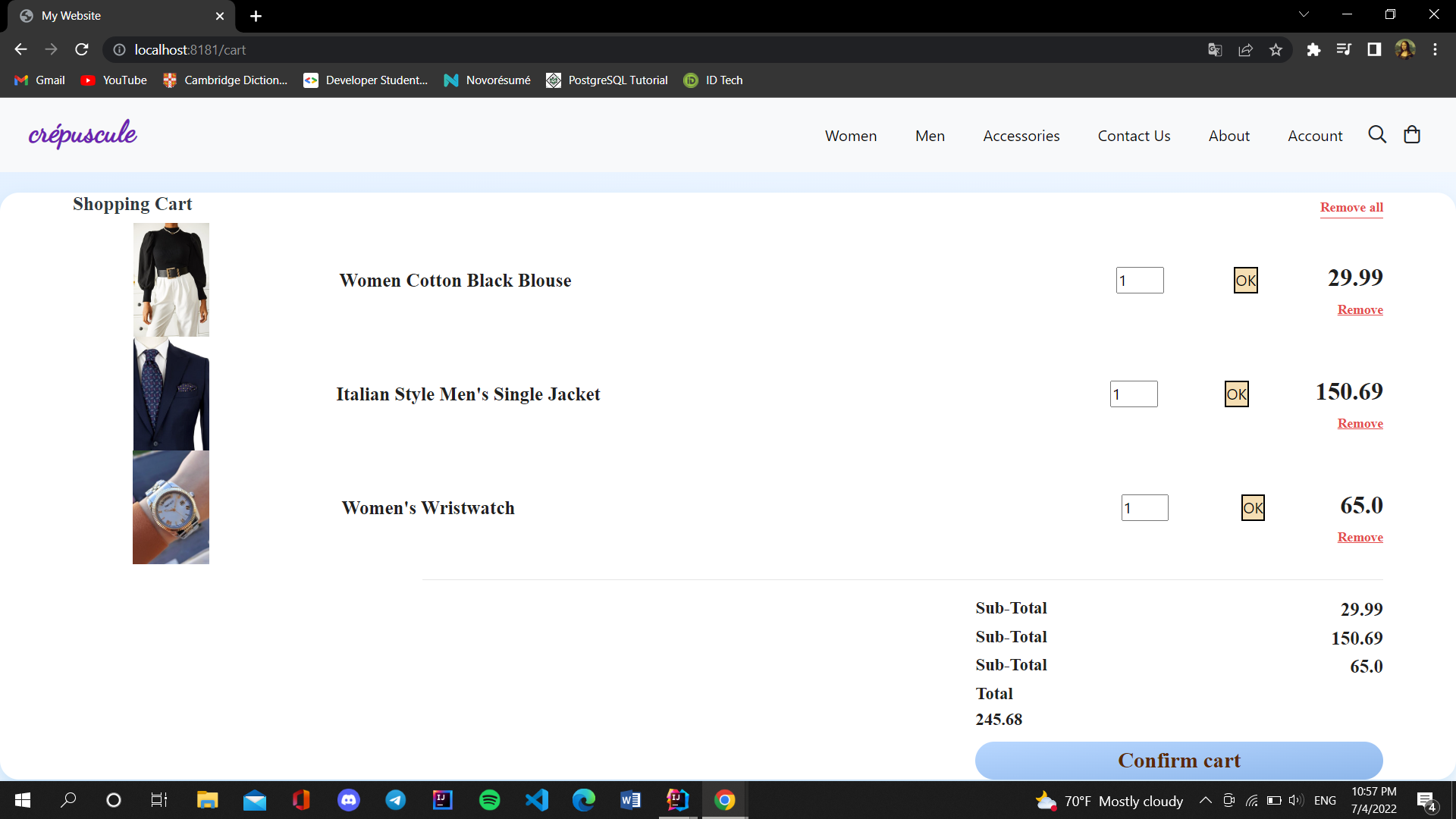The width and height of the screenshot is (1456, 819).
Task: Remove the Women's Wristwatch item
Action: [x=1360, y=538]
